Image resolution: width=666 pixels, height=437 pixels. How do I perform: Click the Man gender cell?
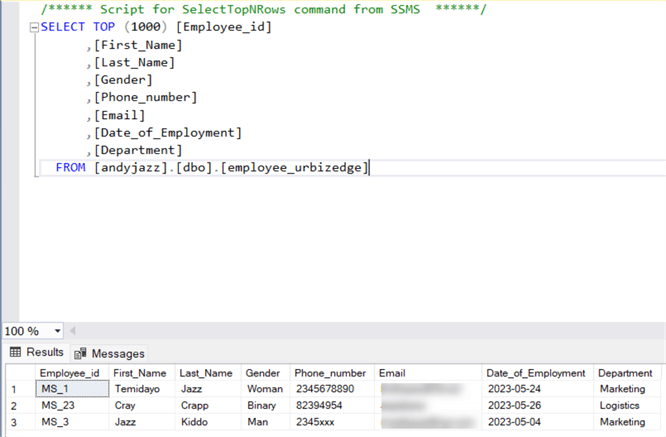coord(266,422)
